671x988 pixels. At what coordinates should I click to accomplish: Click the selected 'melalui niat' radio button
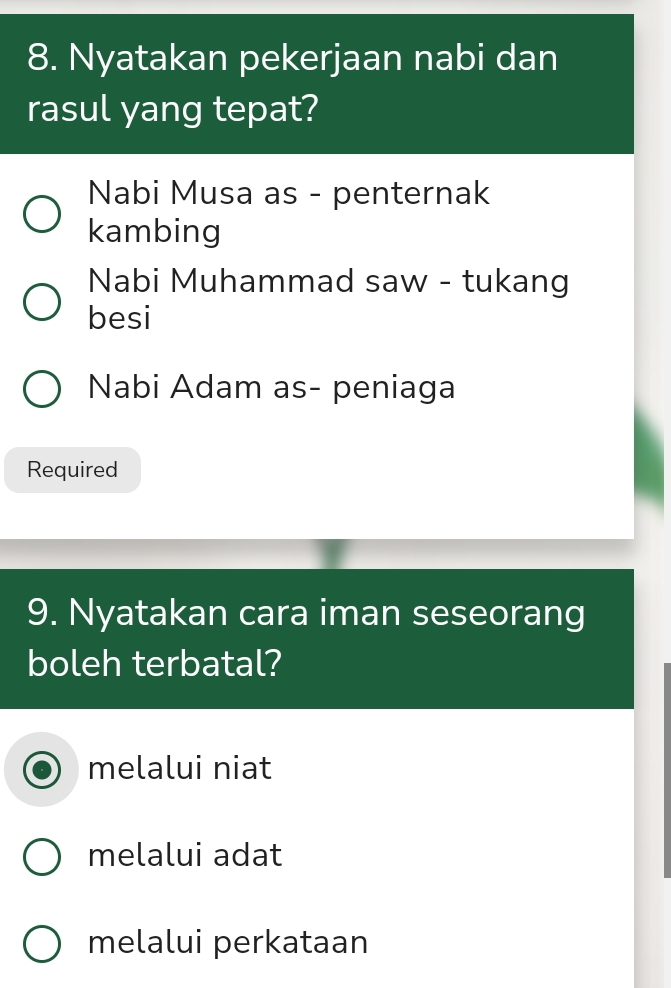(x=41, y=770)
